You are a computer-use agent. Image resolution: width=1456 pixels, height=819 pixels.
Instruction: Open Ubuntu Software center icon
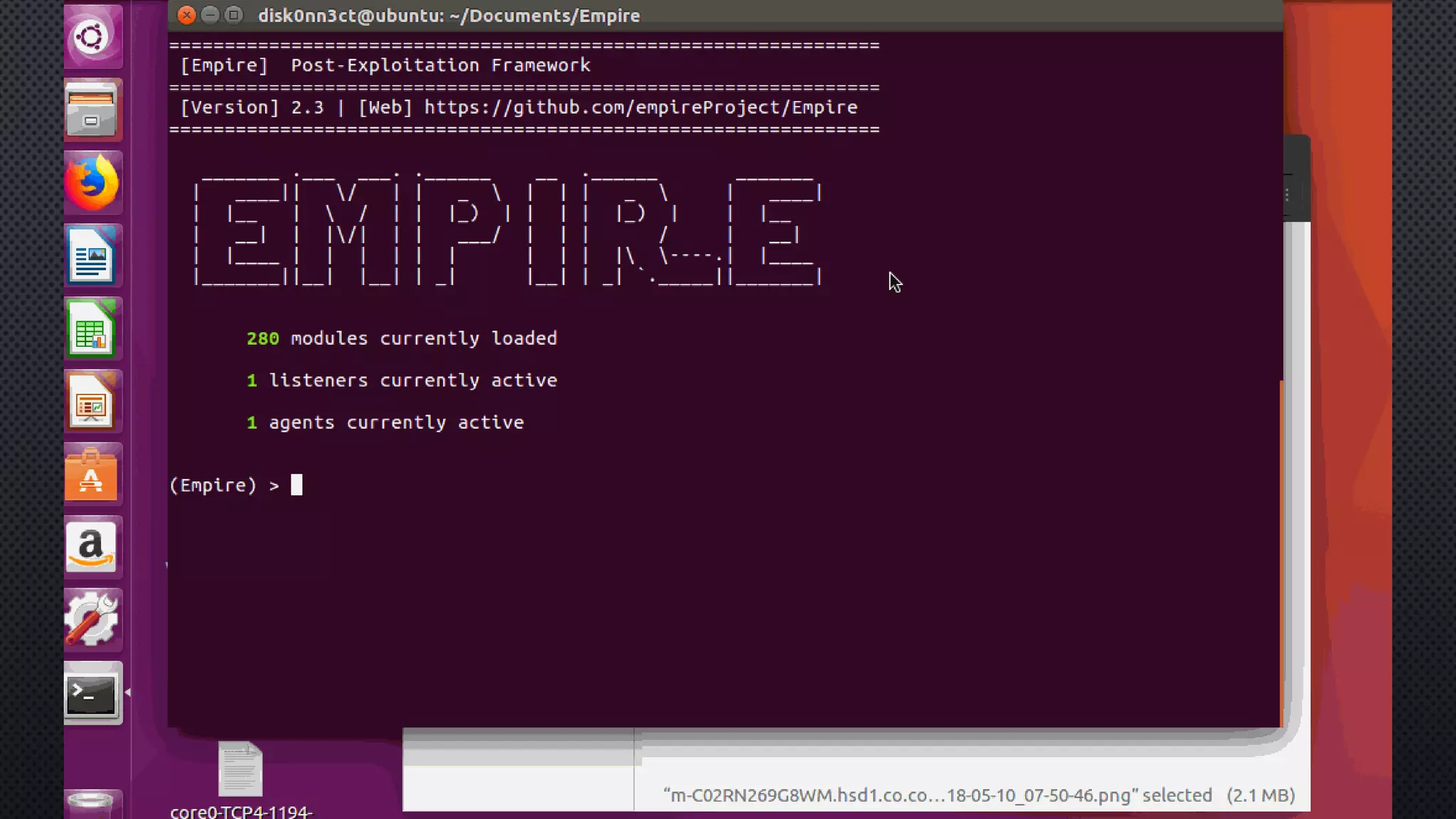pos(92,475)
